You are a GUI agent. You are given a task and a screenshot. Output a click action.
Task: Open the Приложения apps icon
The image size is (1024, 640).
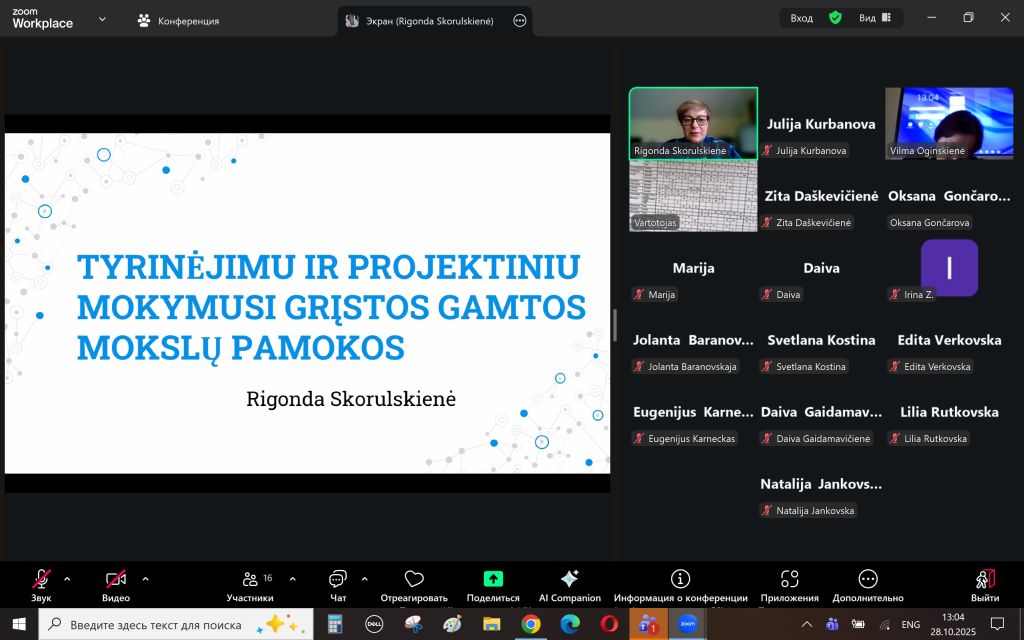(x=789, y=579)
